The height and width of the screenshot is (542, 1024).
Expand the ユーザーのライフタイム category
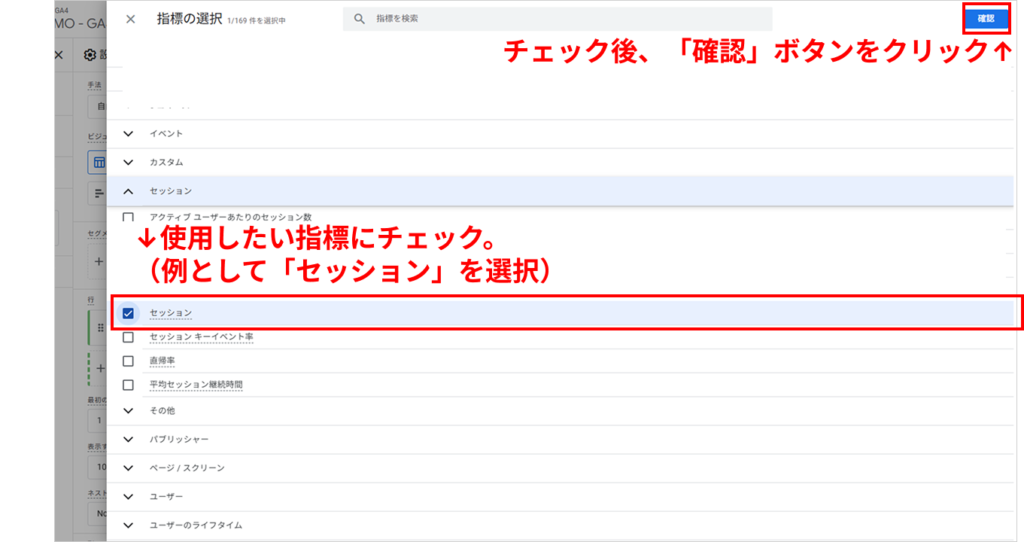127,524
